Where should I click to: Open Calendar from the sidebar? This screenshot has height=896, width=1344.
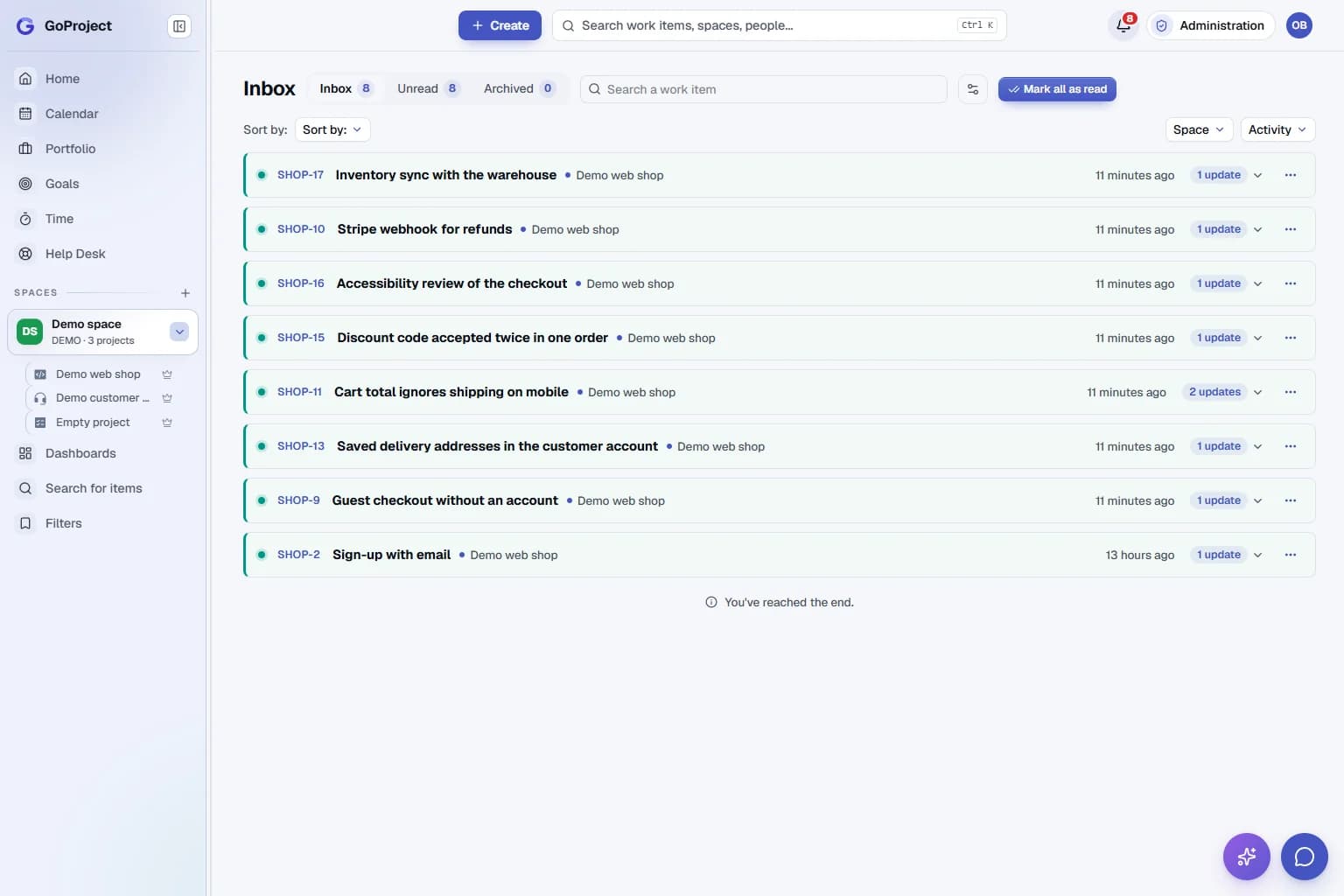[x=103, y=114]
